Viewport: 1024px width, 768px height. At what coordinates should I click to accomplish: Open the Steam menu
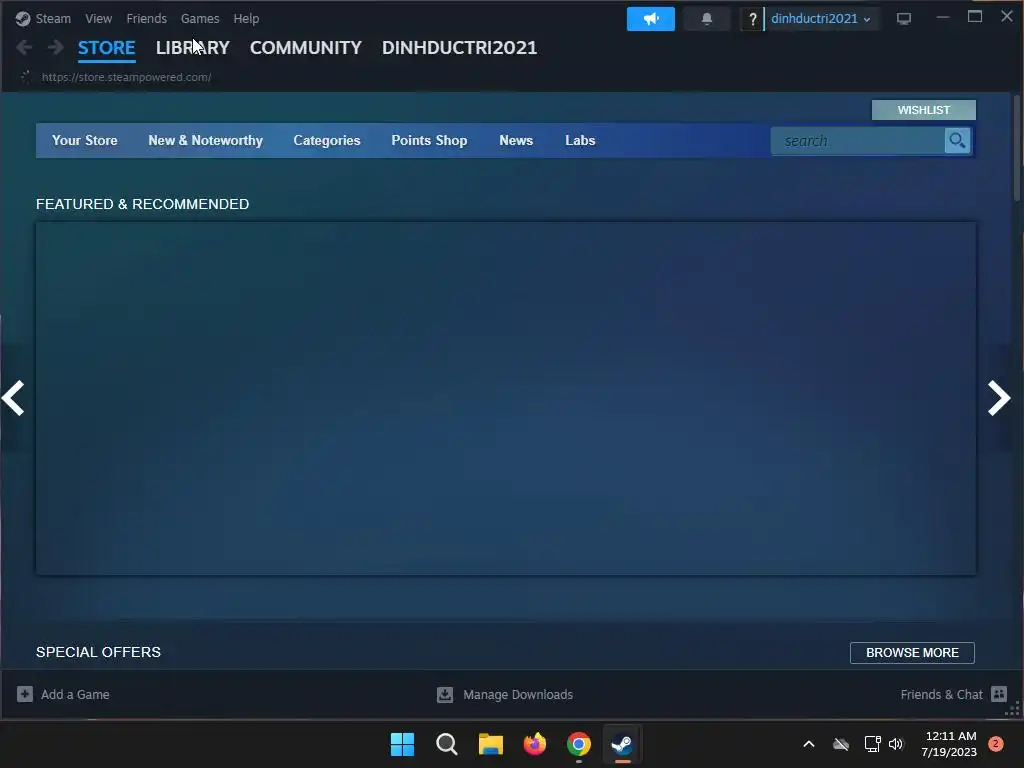tap(53, 19)
